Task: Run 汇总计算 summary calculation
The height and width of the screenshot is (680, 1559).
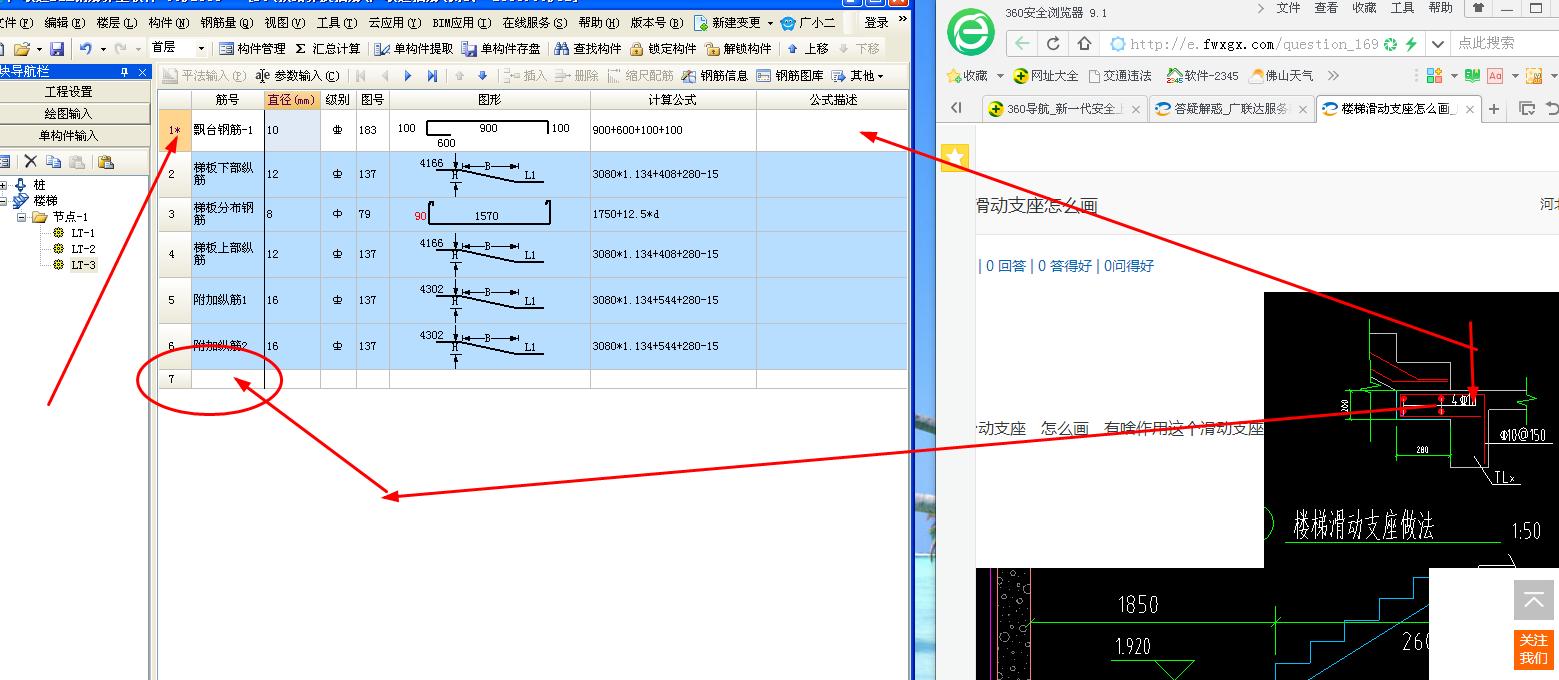Action: pos(328,48)
